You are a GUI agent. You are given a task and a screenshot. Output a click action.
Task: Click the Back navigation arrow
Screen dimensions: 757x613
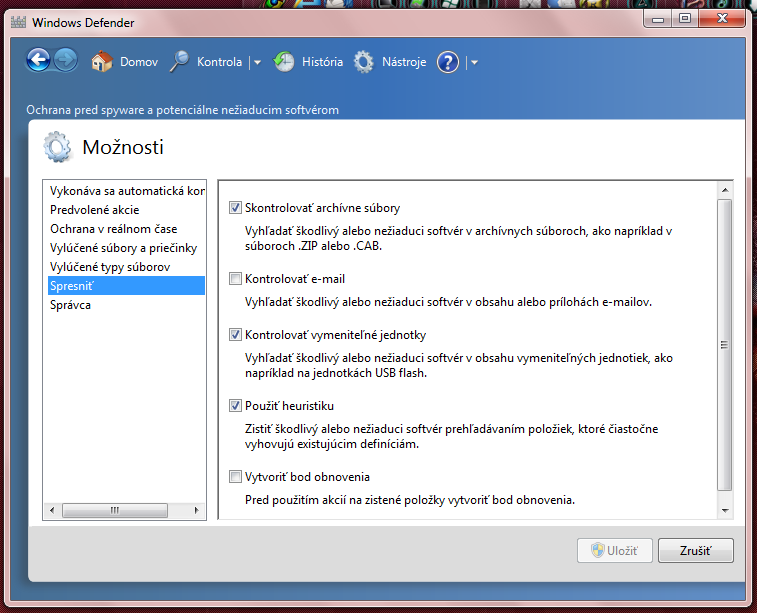point(38,61)
